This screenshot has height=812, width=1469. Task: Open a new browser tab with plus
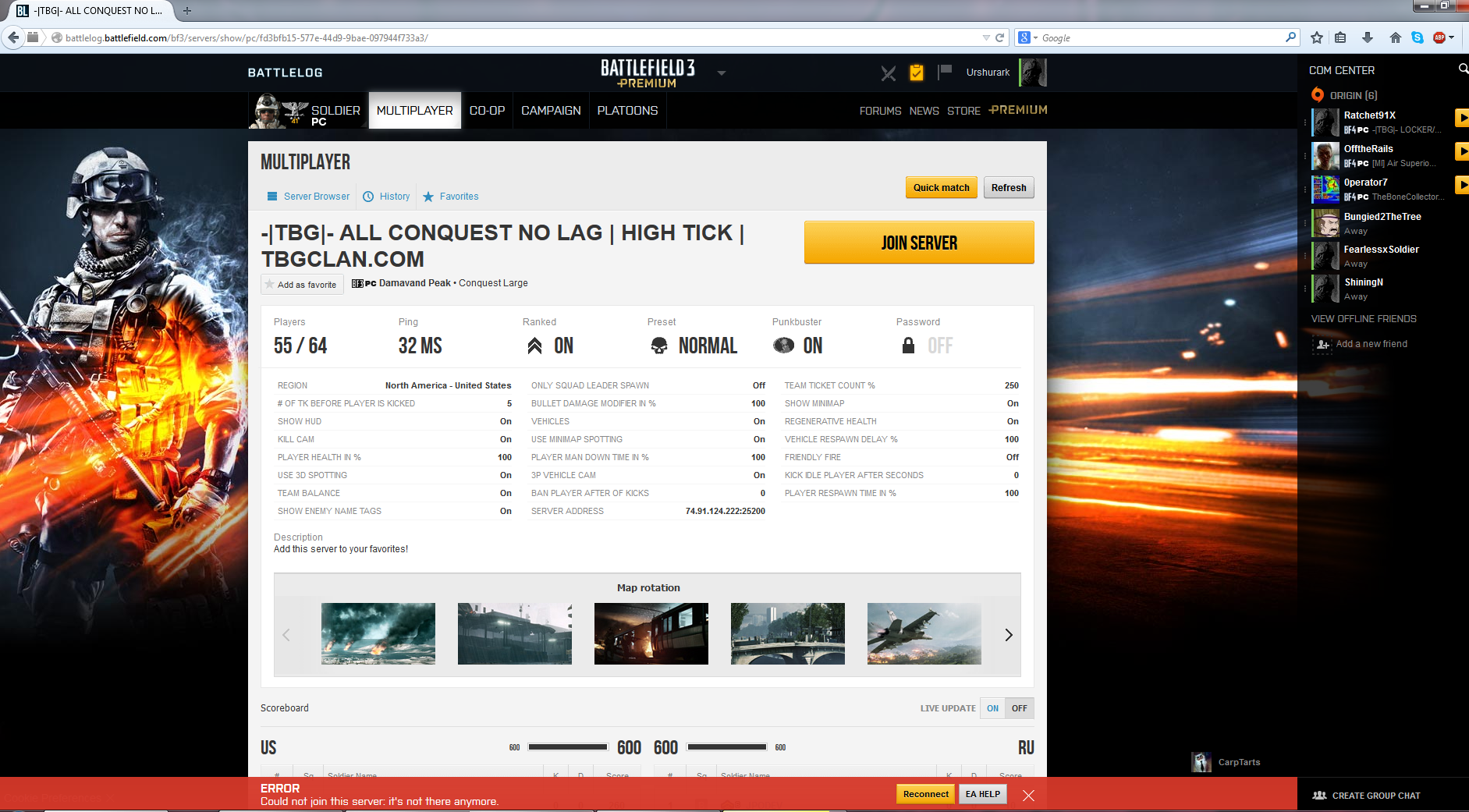pyautogui.click(x=187, y=11)
